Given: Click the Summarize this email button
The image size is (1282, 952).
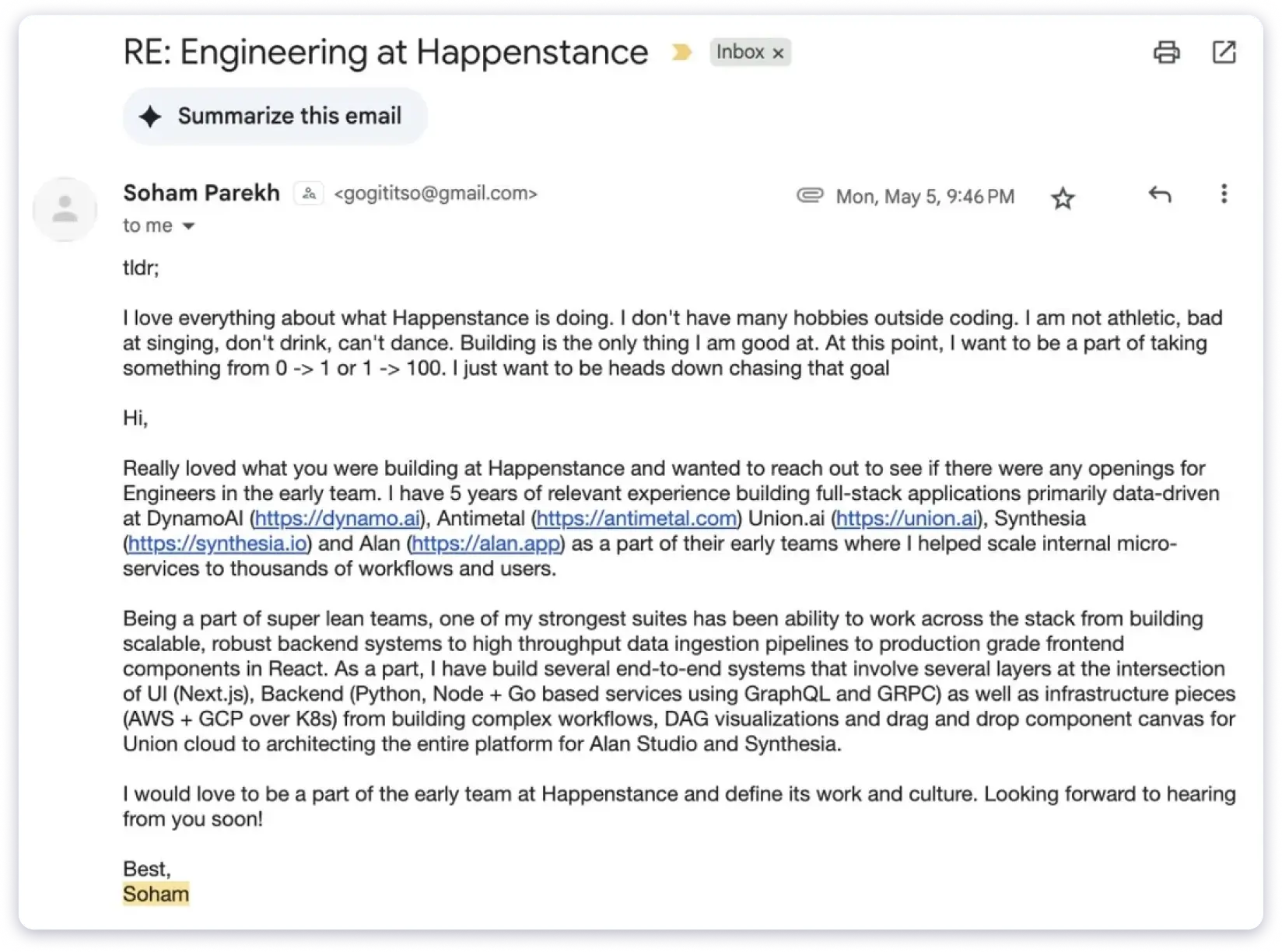Looking at the screenshot, I should click(x=274, y=116).
